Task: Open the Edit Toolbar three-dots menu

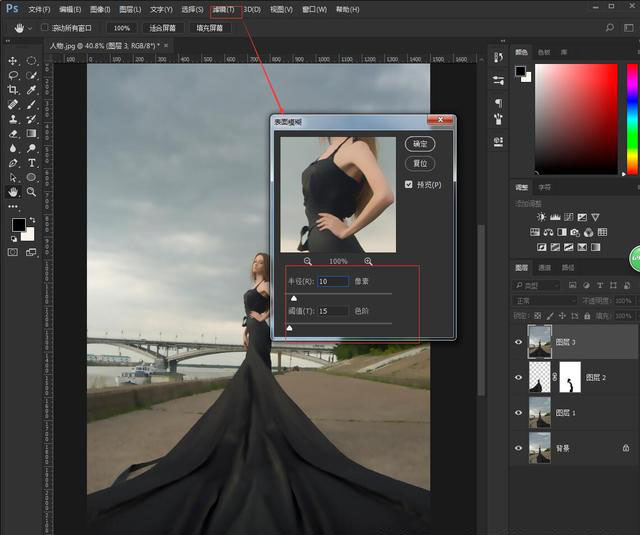Action: coord(13,206)
